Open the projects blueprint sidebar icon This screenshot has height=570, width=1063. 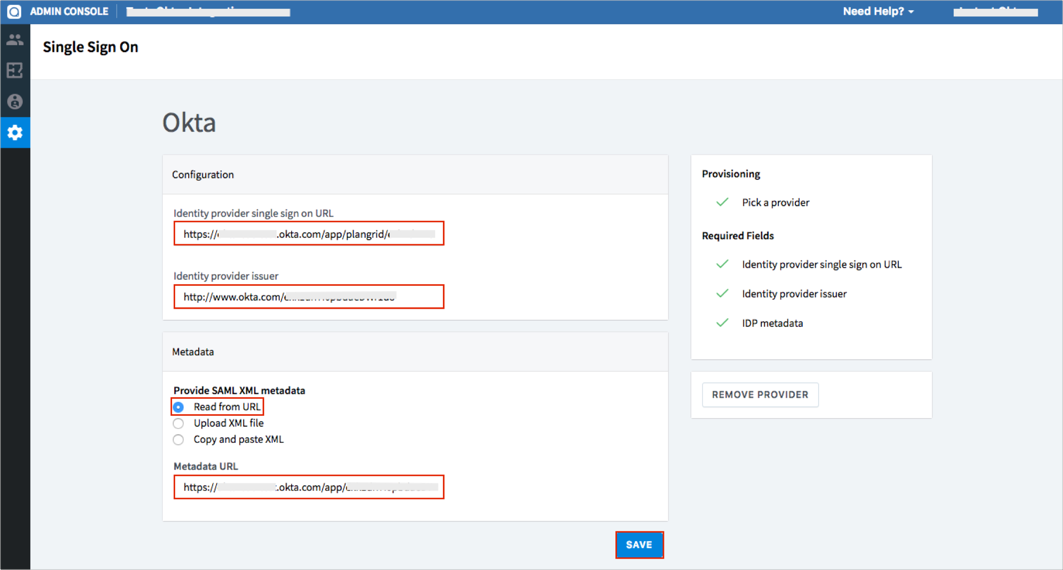click(x=15, y=71)
